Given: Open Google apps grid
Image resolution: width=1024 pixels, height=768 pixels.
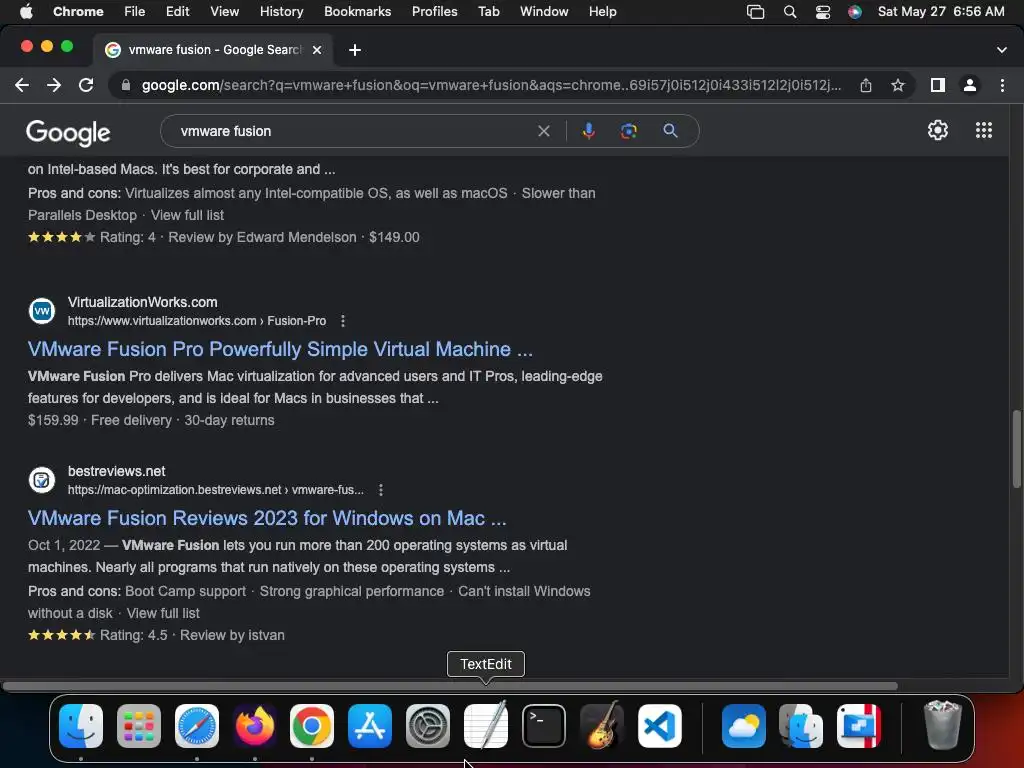Looking at the screenshot, I should 984,130.
